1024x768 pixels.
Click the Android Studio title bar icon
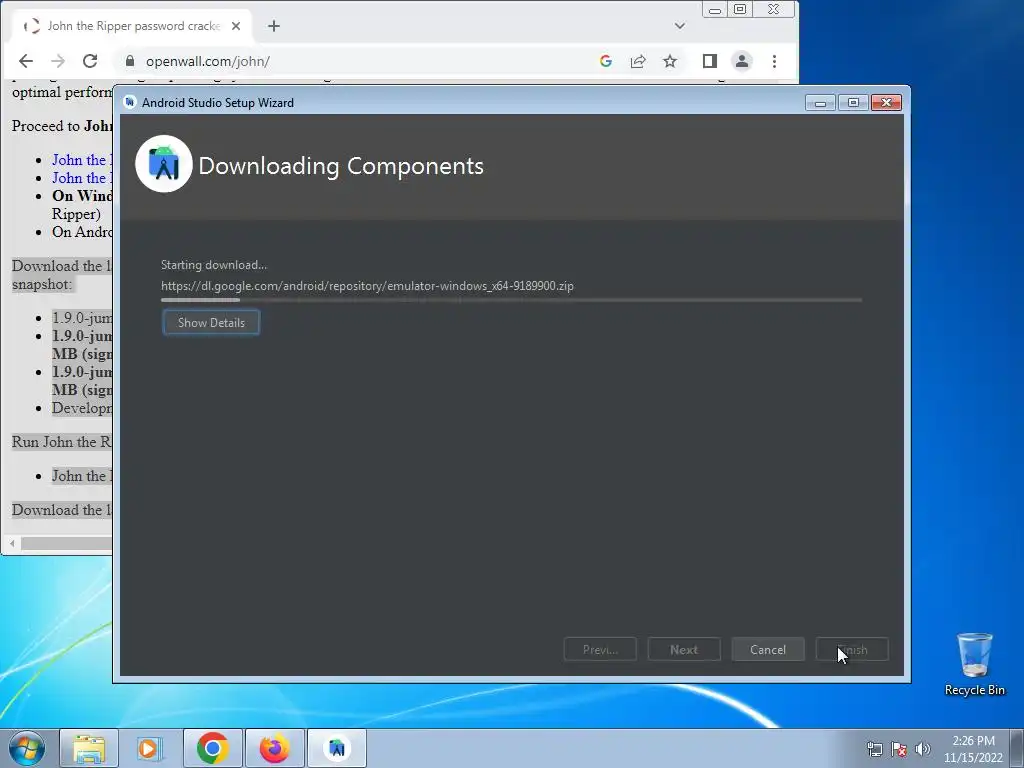(130, 102)
